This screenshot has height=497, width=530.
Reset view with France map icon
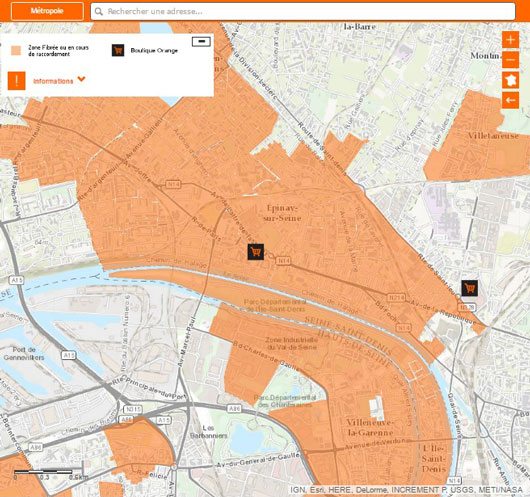(510, 80)
